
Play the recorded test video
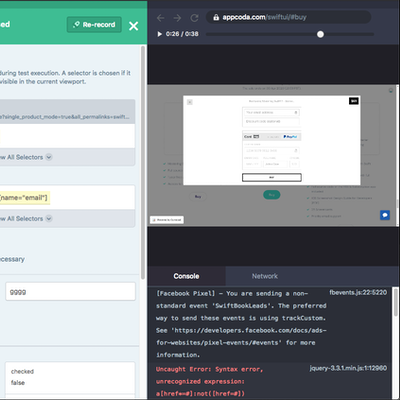tap(159, 34)
